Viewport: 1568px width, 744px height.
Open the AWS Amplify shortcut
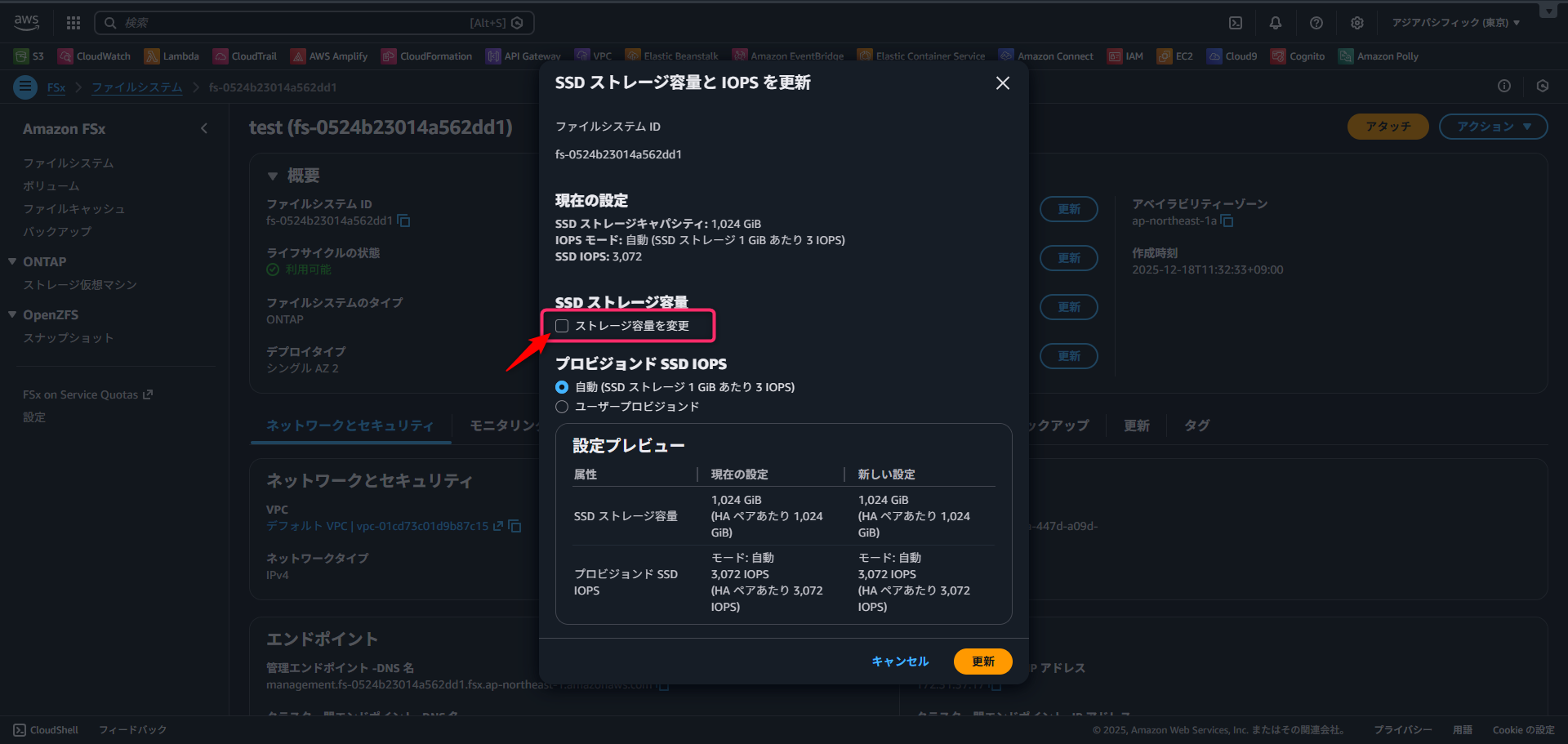[x=329, y=56]
